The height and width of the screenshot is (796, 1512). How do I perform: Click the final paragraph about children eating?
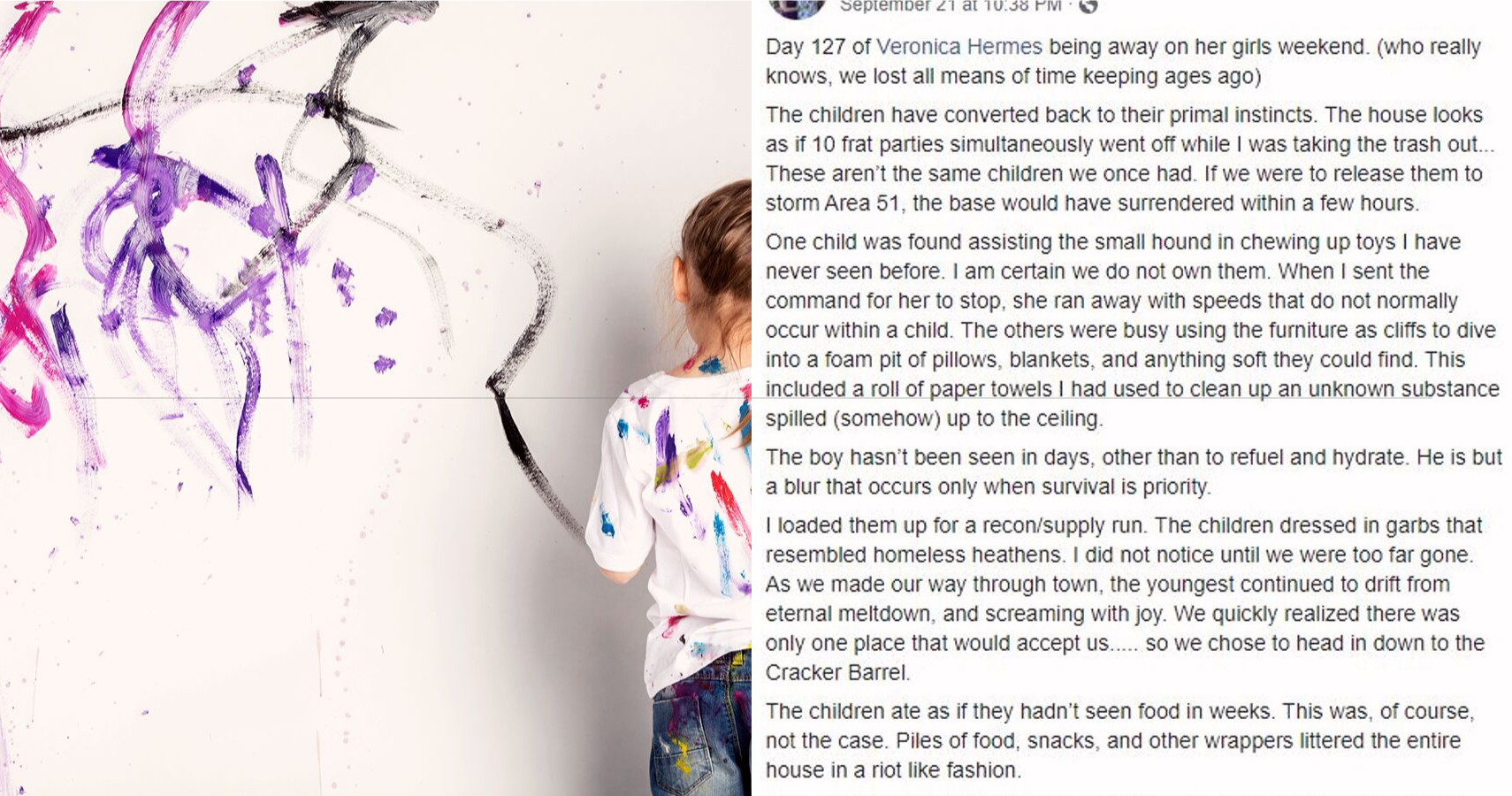pyautogui.click(x=1119, y=740)
